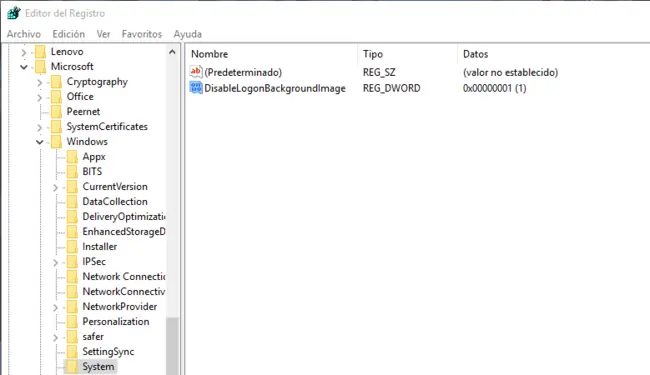
Task: Click the DataCollection folder icon
Action: (72, 201)
